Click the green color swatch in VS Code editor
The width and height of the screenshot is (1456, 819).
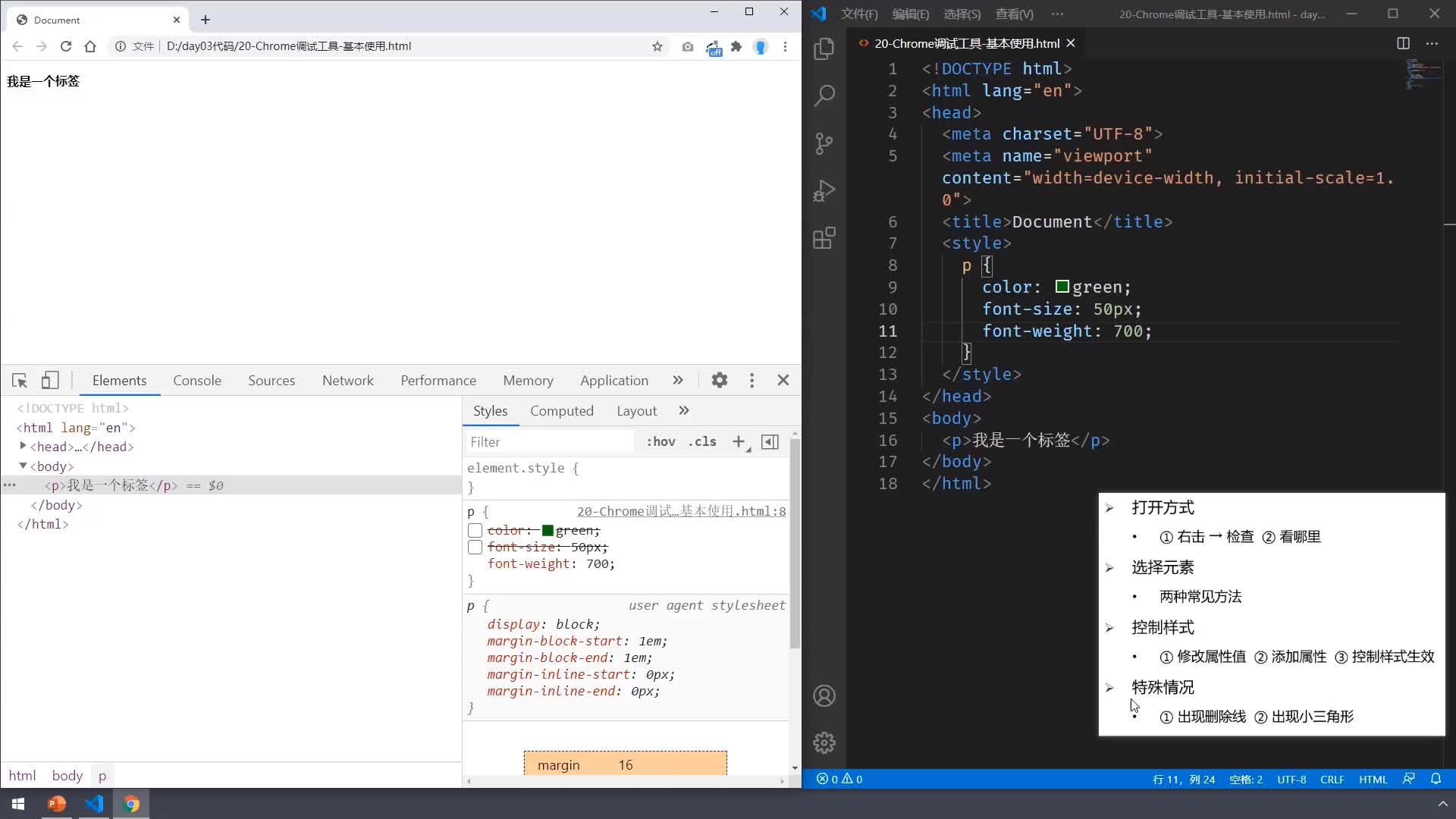click(1062, 287)
